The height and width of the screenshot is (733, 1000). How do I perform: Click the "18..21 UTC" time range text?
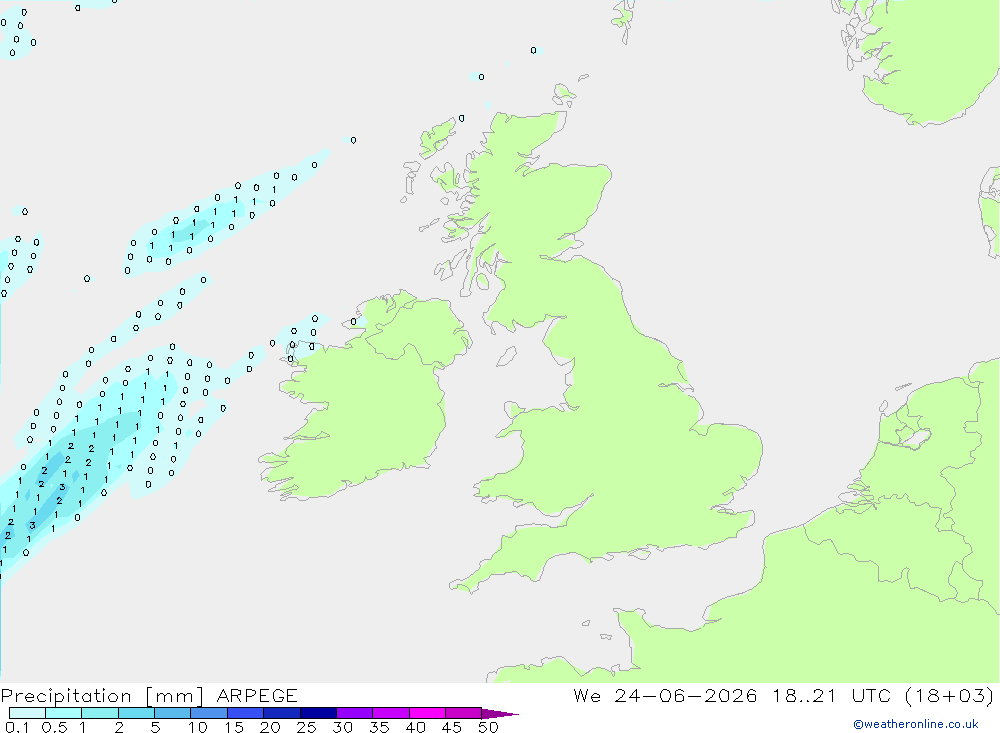[x=831, y=696]
